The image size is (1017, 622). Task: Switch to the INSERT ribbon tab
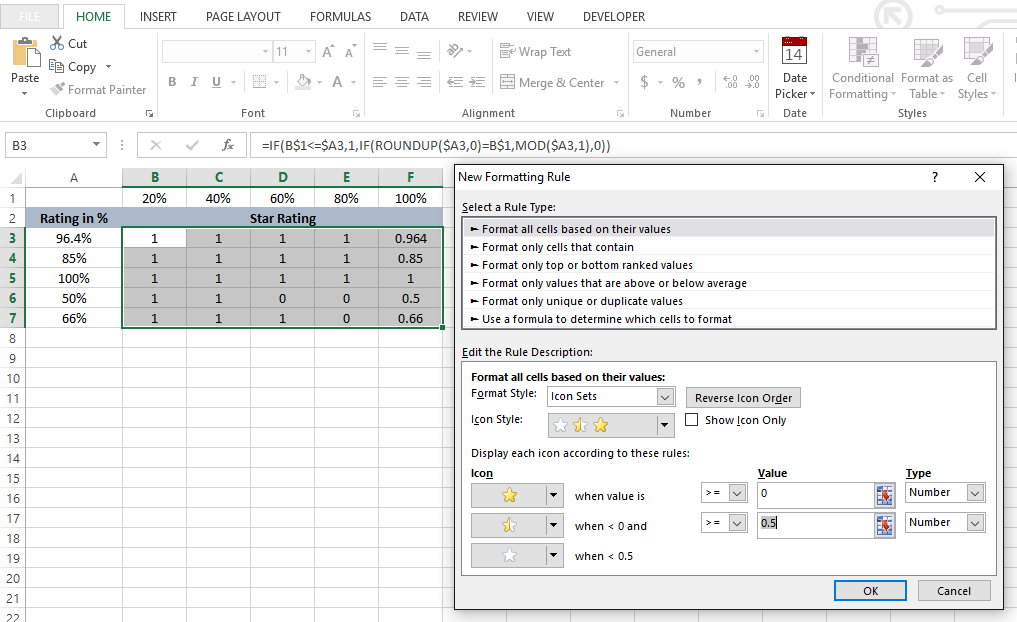(158, 17)
